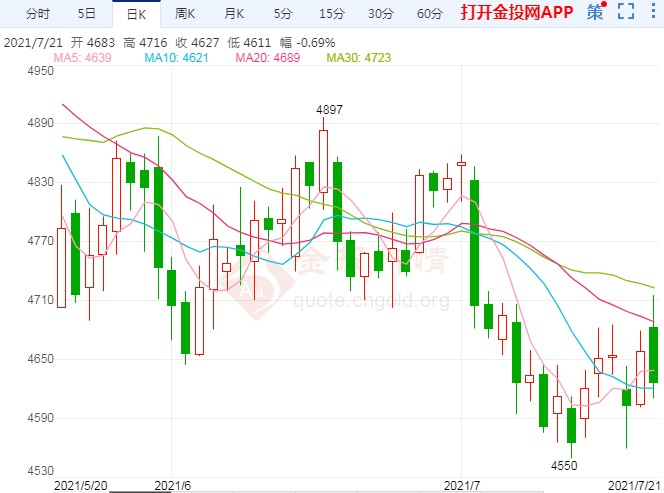Click the 4950 y-axis label
664x493 pixels.
(41, 71)
